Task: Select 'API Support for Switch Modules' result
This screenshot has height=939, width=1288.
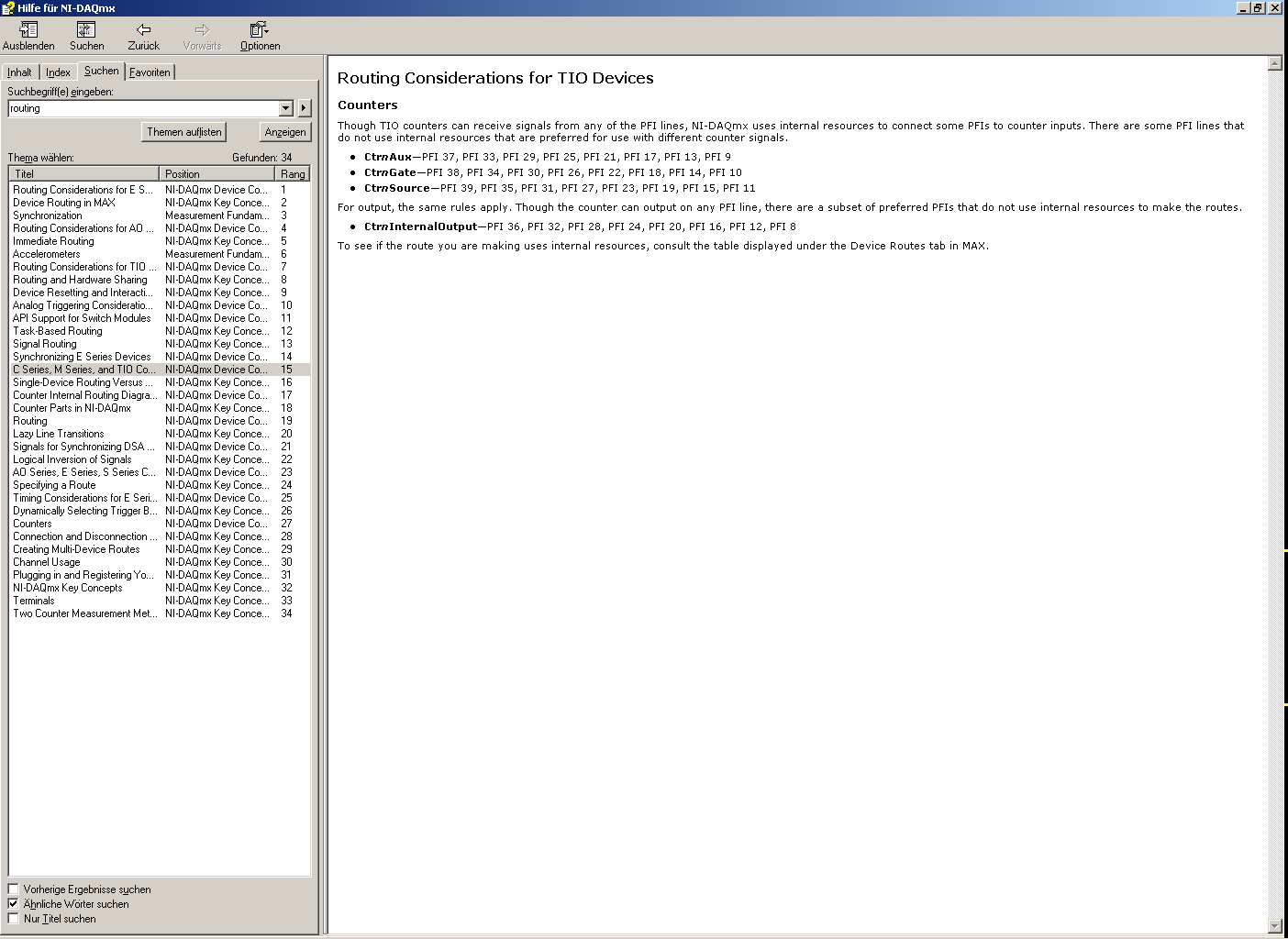Action: point(160,318)
